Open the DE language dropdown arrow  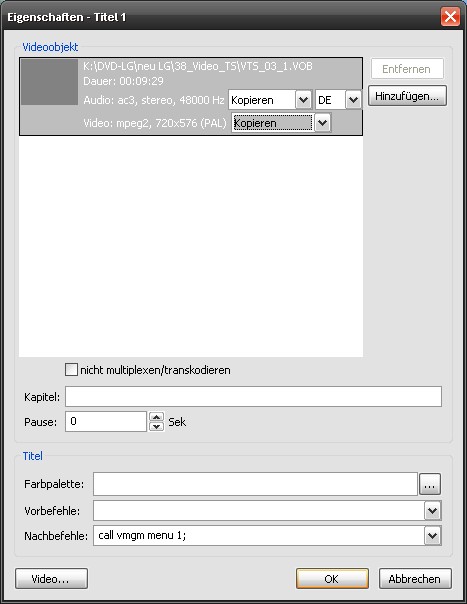(353, 100)
